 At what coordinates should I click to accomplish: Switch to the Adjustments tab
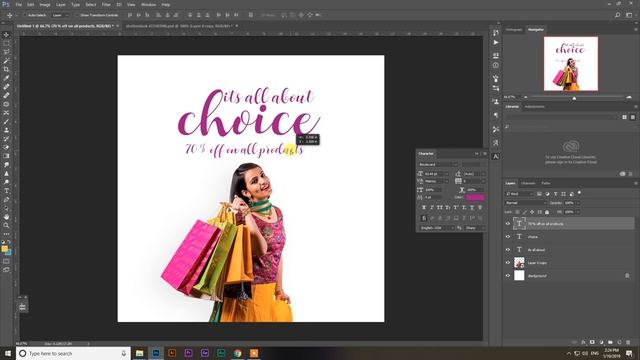point(535,107)
